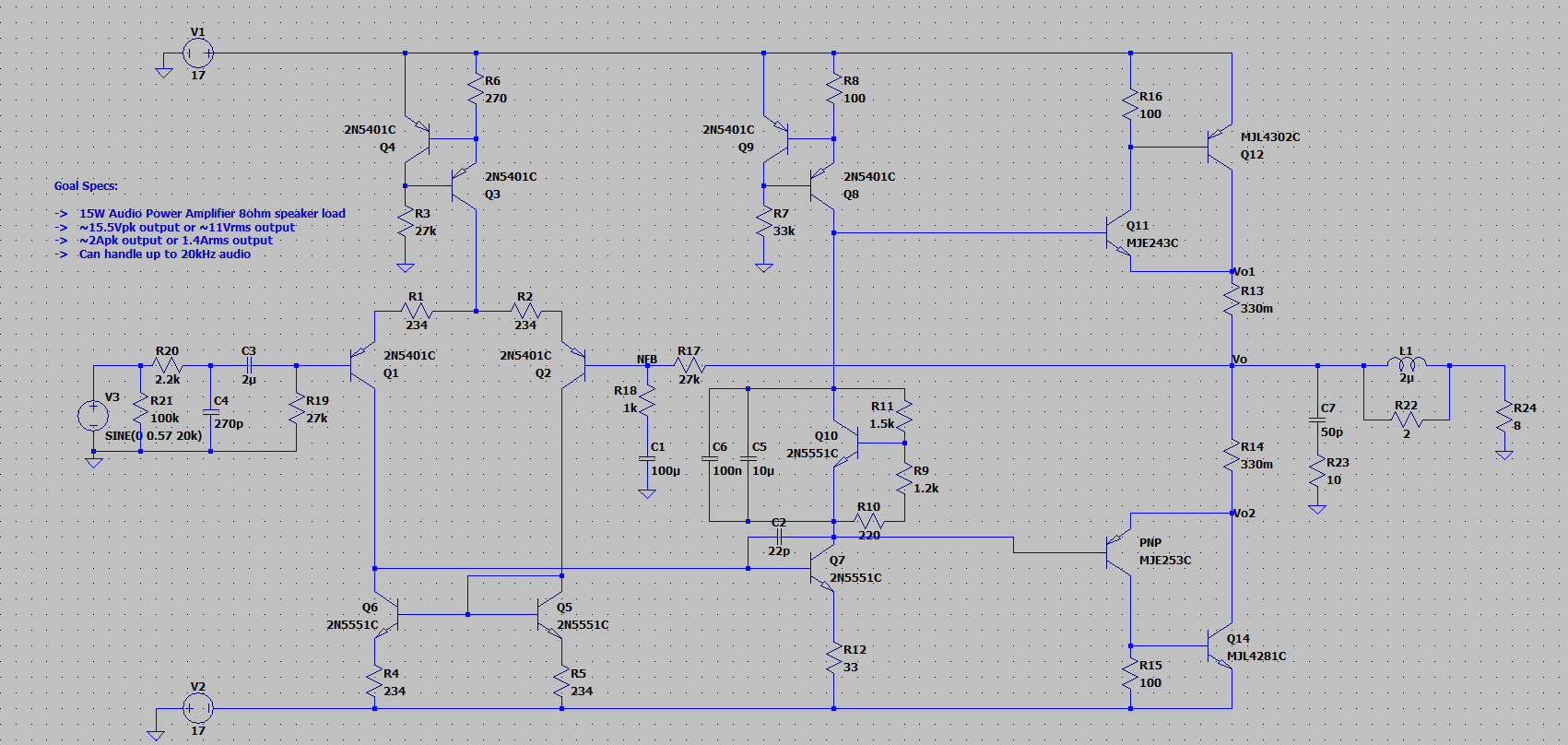Select resistor R19 symbol
Viewport: 1568px width, 745px height.
pos(296,409)
